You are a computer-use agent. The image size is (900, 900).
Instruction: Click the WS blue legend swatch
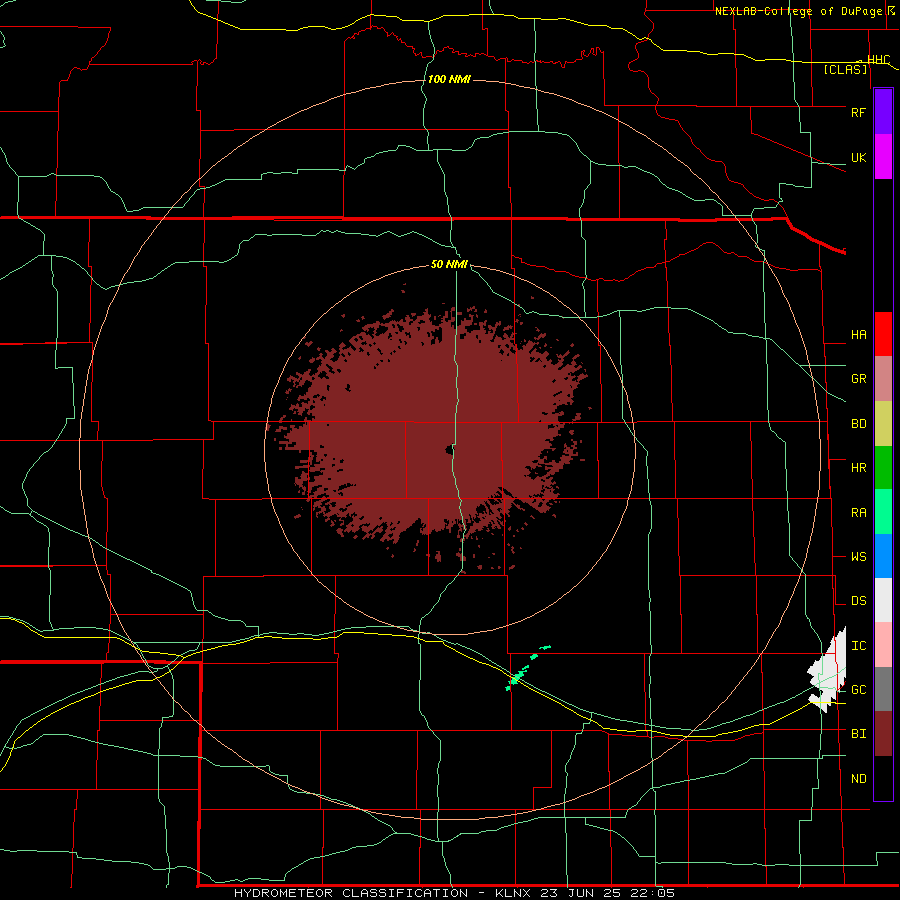click(x=883, y=556)
